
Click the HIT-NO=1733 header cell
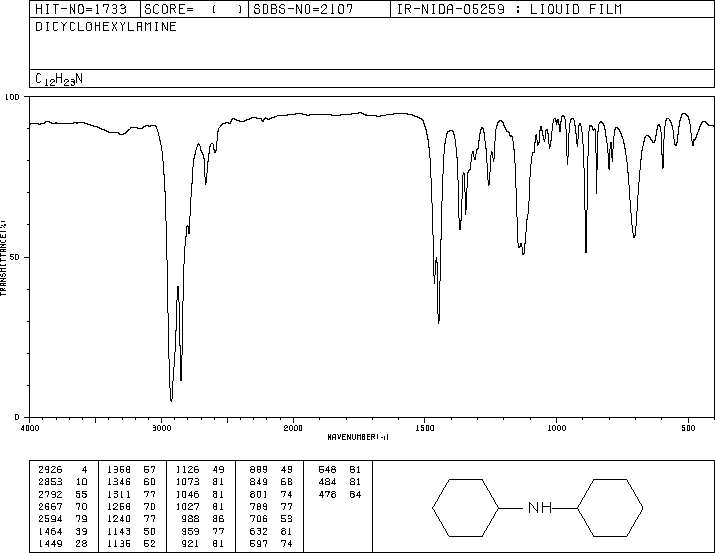point(85,9)
